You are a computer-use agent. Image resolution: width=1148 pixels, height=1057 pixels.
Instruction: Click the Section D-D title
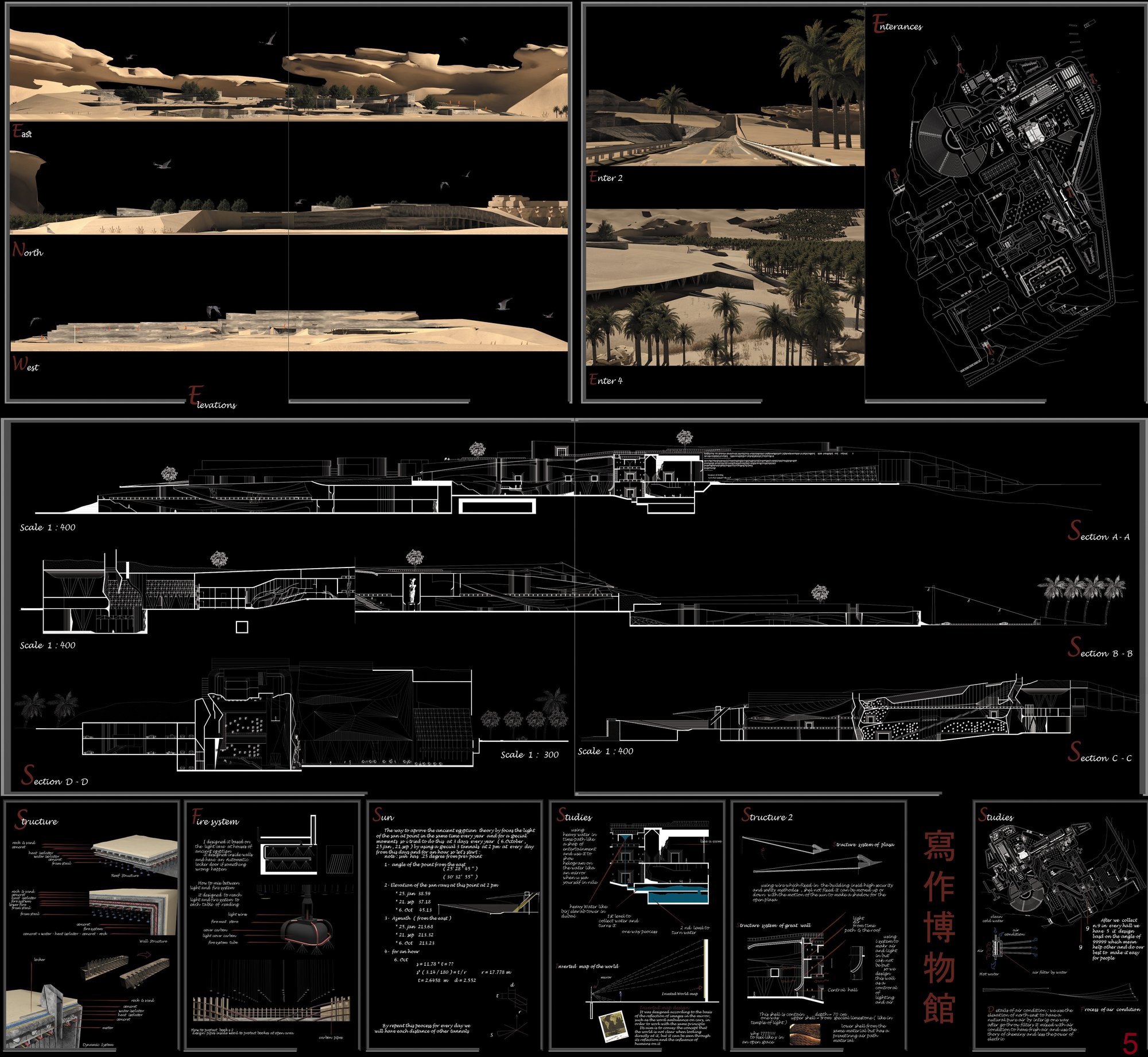point(55,775)
